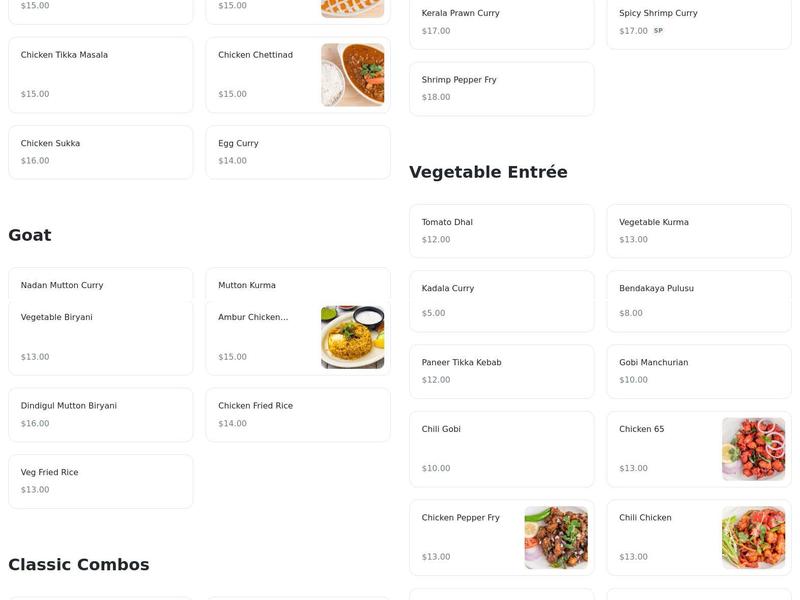Open the Tomato Dhal item card
800x600 pixels.
500,230
